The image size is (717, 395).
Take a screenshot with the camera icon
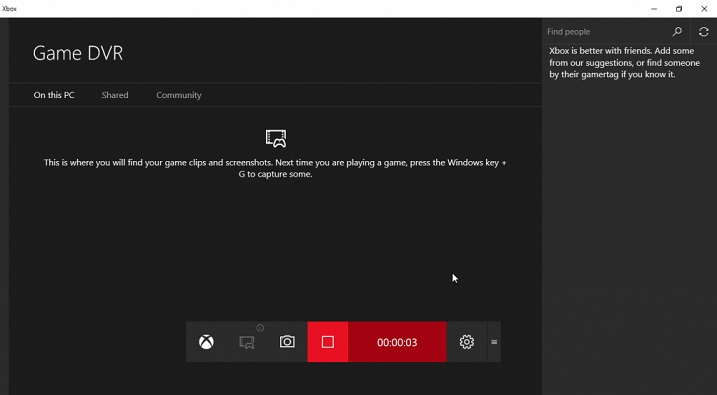tap(287, 342)
